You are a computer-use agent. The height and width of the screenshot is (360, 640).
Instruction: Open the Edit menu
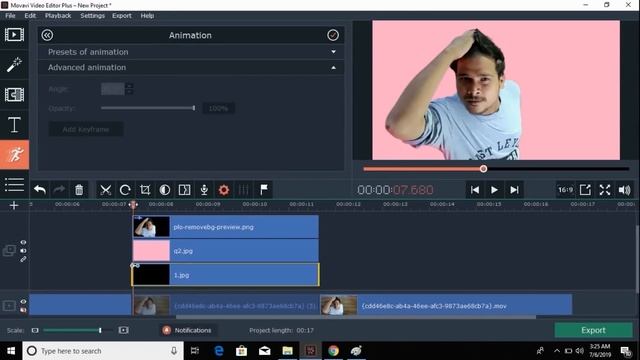(x=30, y=16)
